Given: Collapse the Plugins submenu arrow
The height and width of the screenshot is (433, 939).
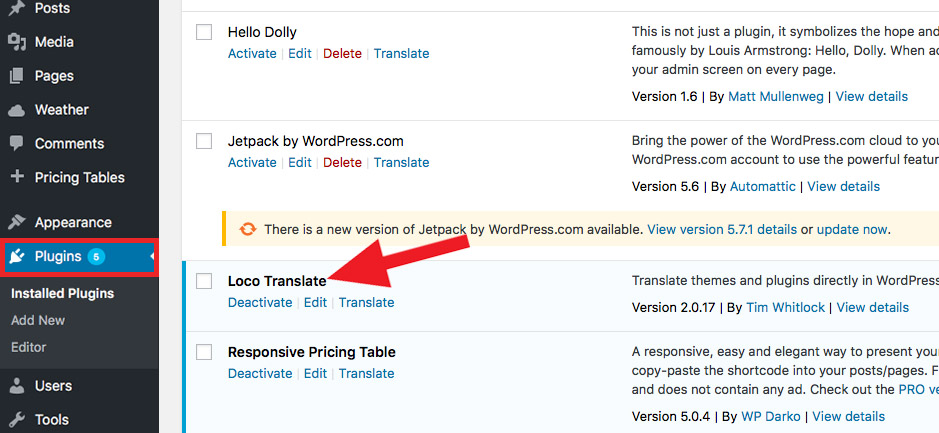Looking at the screenshot, I should click(153, 257).
